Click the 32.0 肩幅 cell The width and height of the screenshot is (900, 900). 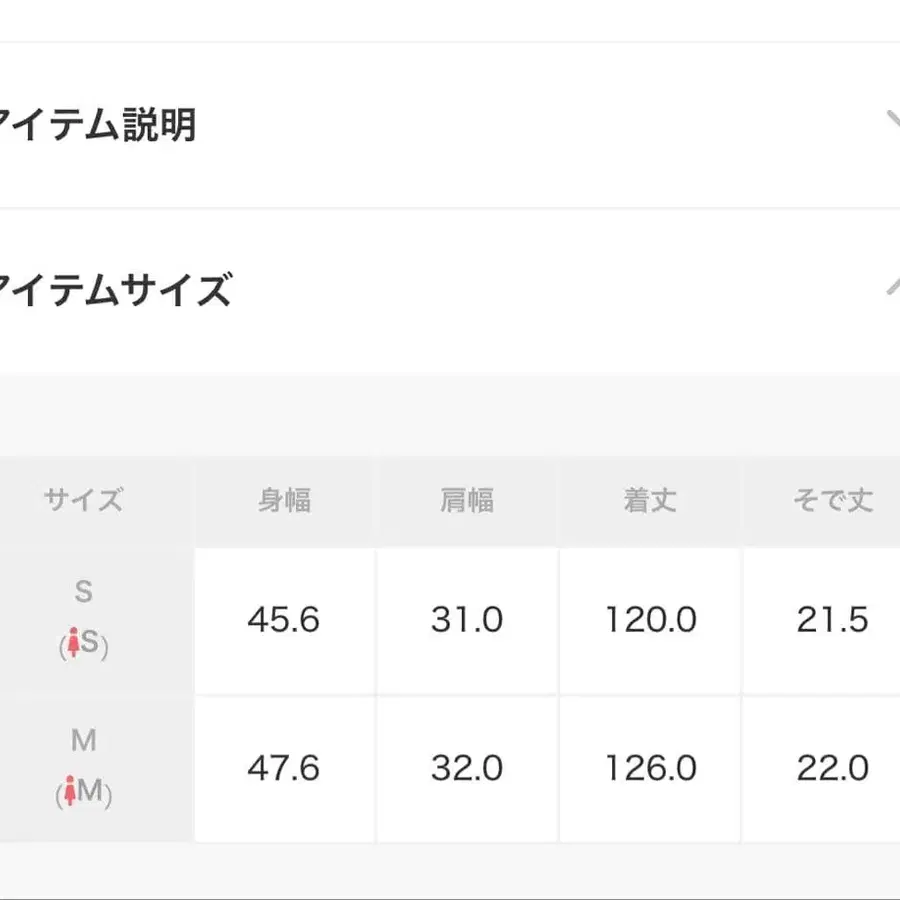pos(466,770)
